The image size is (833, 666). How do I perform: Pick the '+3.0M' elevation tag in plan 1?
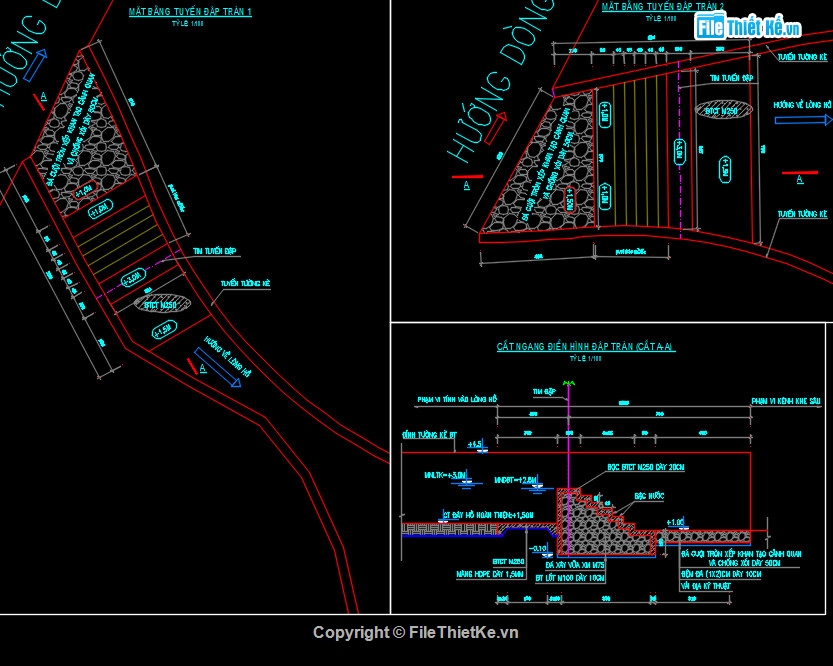point(132,279)
